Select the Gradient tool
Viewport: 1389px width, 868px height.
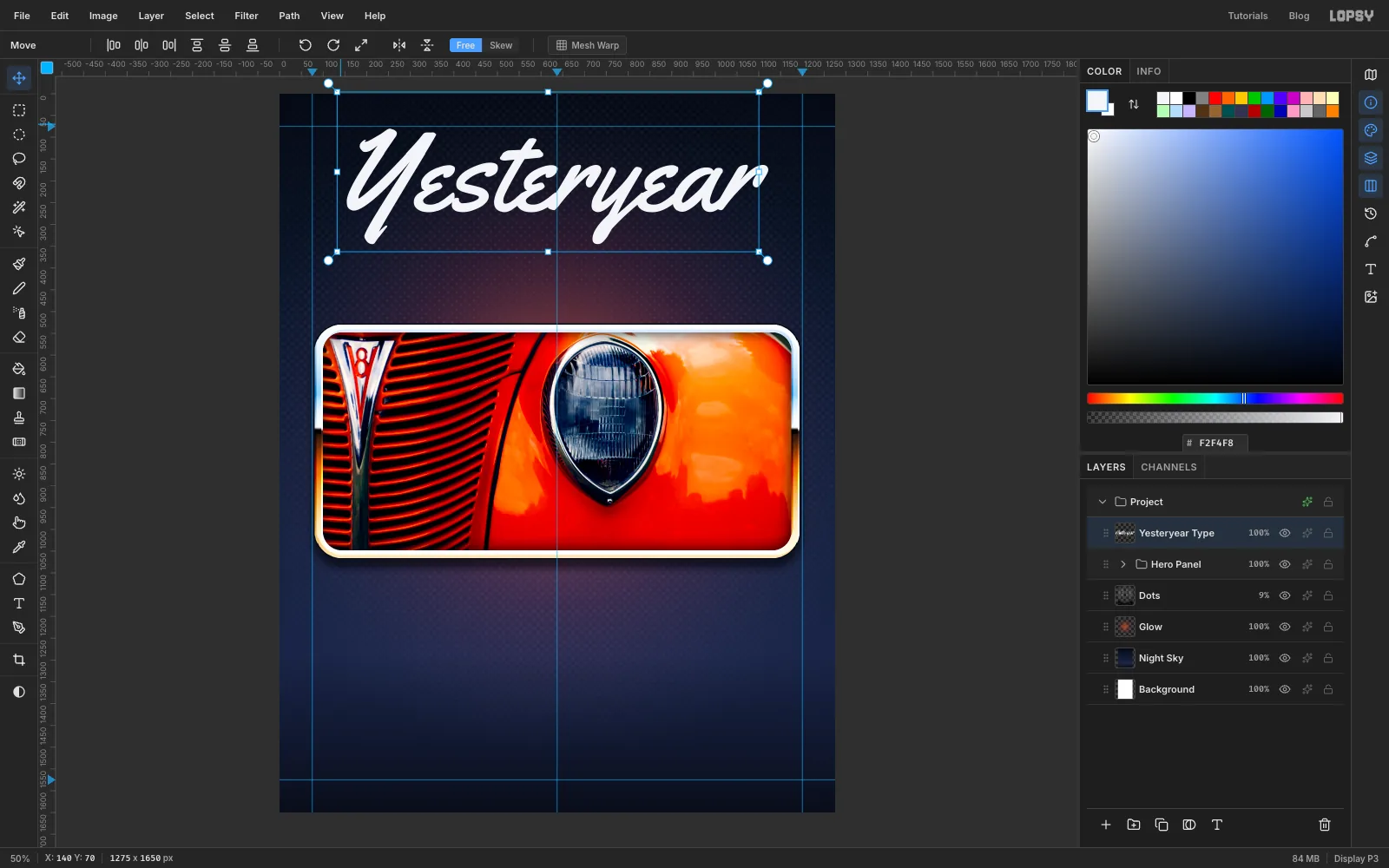pos(19,393)
